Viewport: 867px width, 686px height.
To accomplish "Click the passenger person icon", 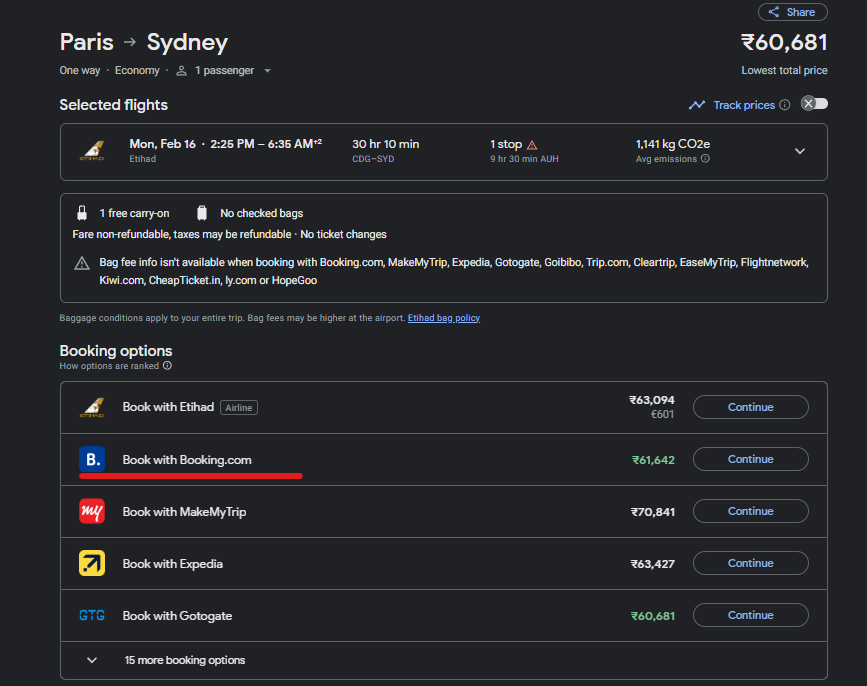I will click(x=181, y=71).
